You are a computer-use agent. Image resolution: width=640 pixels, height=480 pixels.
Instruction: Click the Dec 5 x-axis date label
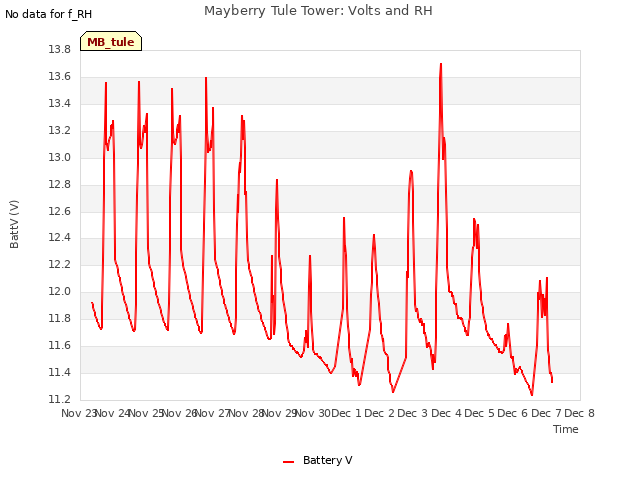pyautogui.click(x=480, y=413)
